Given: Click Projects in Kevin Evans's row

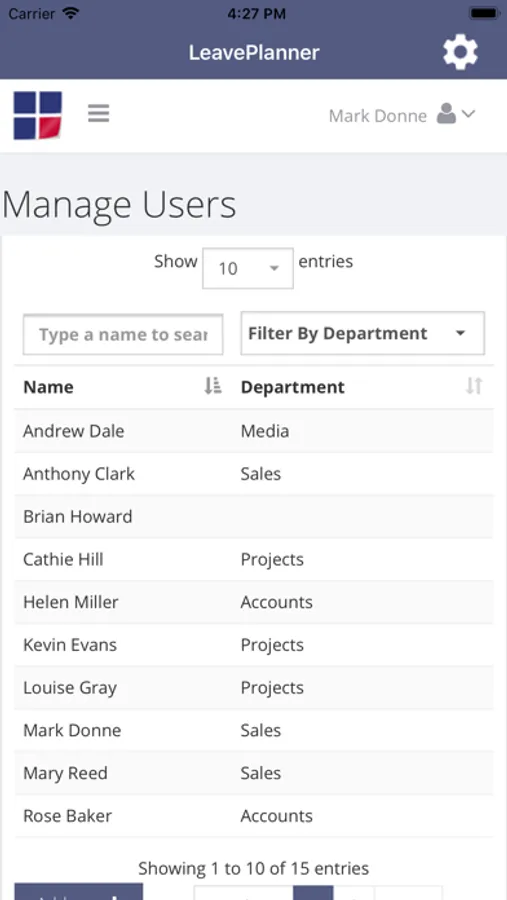Looking at the screenshot, I should tap(272, 645).
